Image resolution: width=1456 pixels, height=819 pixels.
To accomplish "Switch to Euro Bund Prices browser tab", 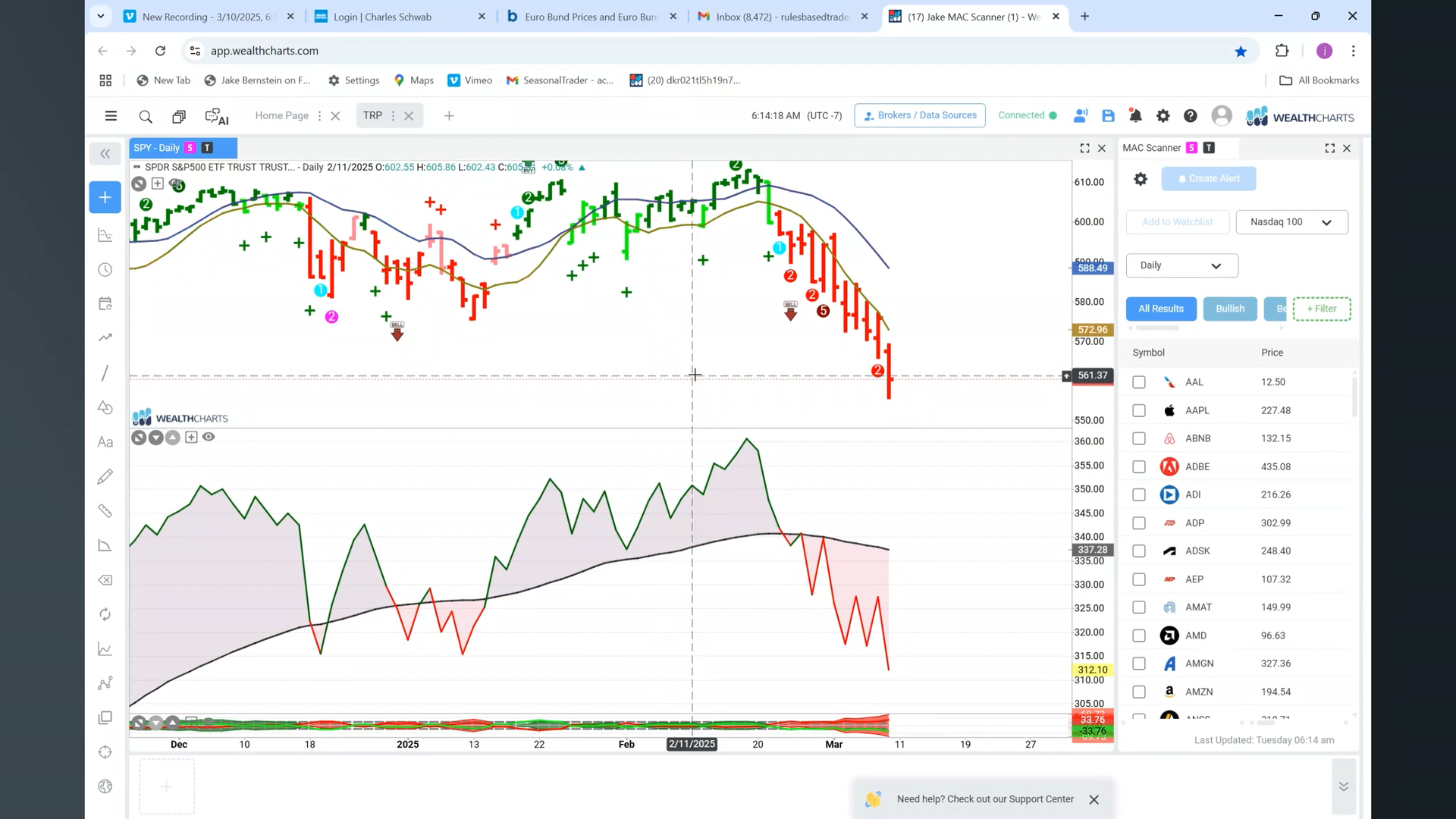I will coord(591,17).
